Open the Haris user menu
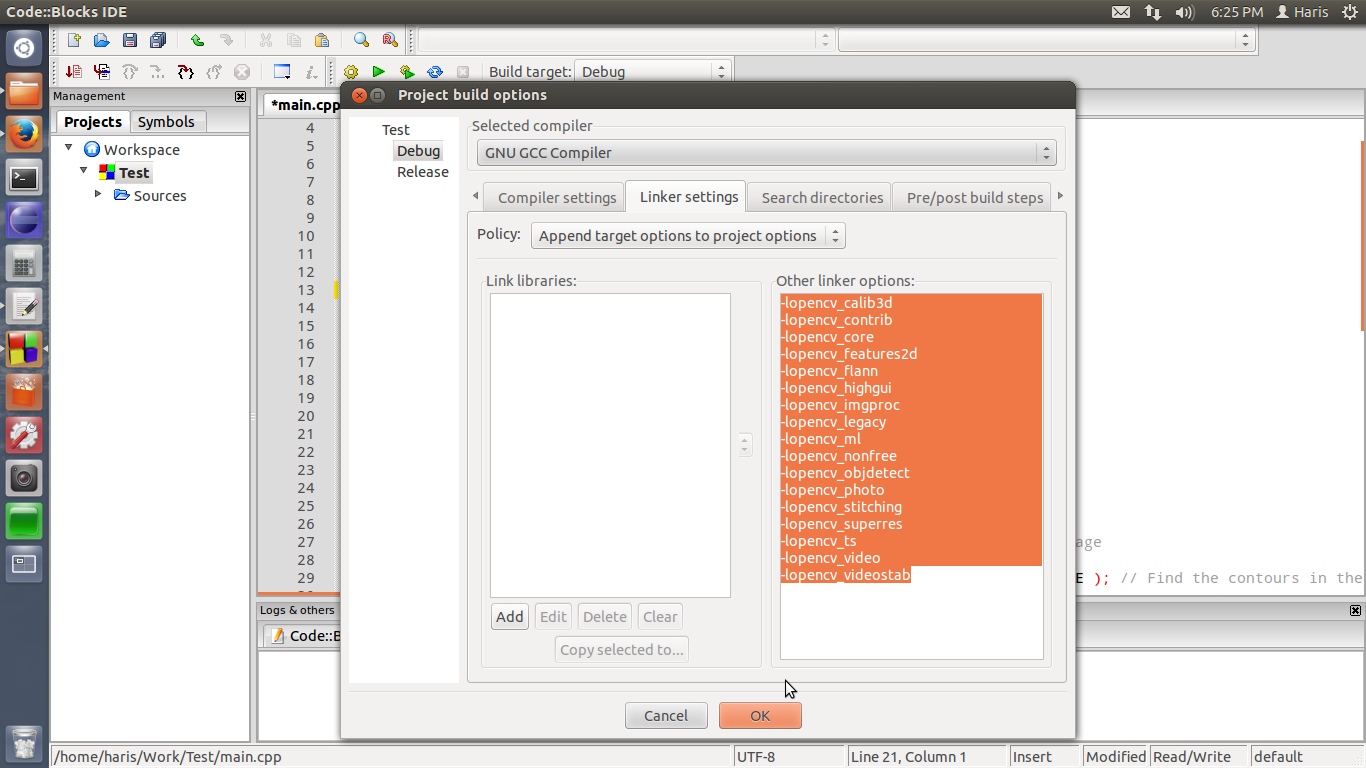 click(1302, 12)
